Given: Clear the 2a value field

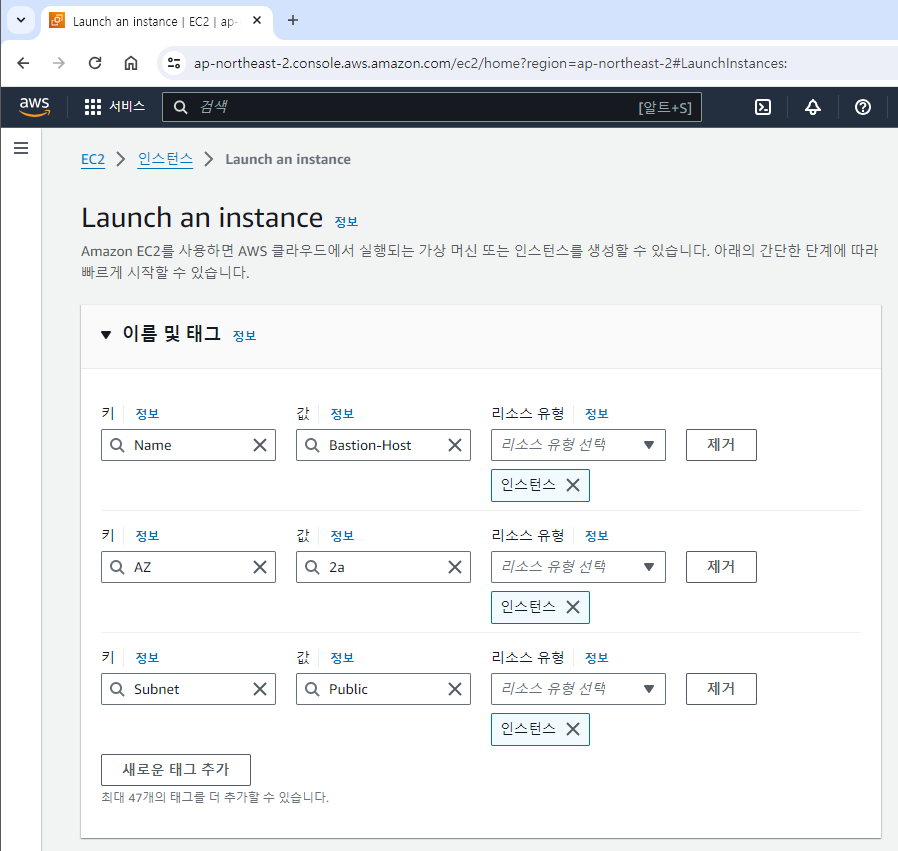Looking at the screenshot, I should (455, 567).
